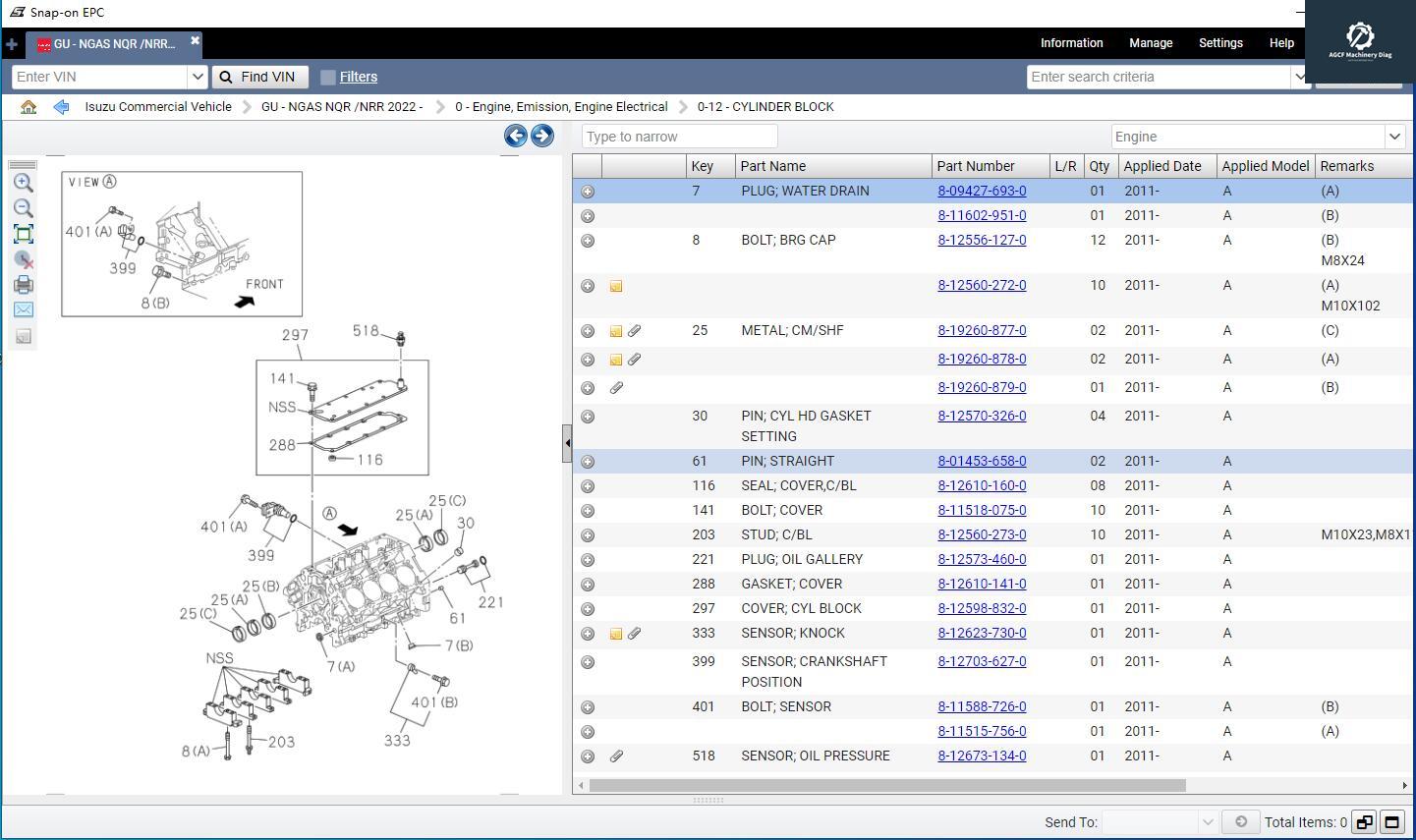Print the cylinder block diagram
This screenshot has width=1416, height=840.
tap(24, 285)
